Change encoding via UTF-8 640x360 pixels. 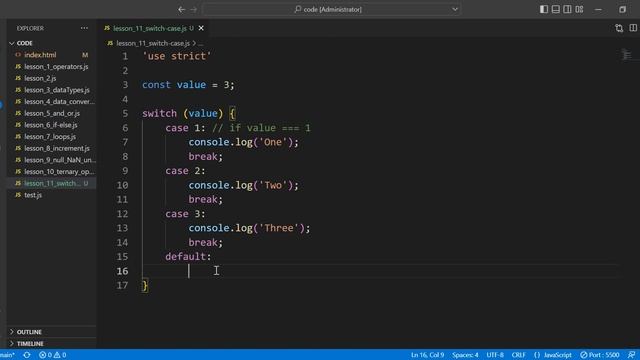495,355
